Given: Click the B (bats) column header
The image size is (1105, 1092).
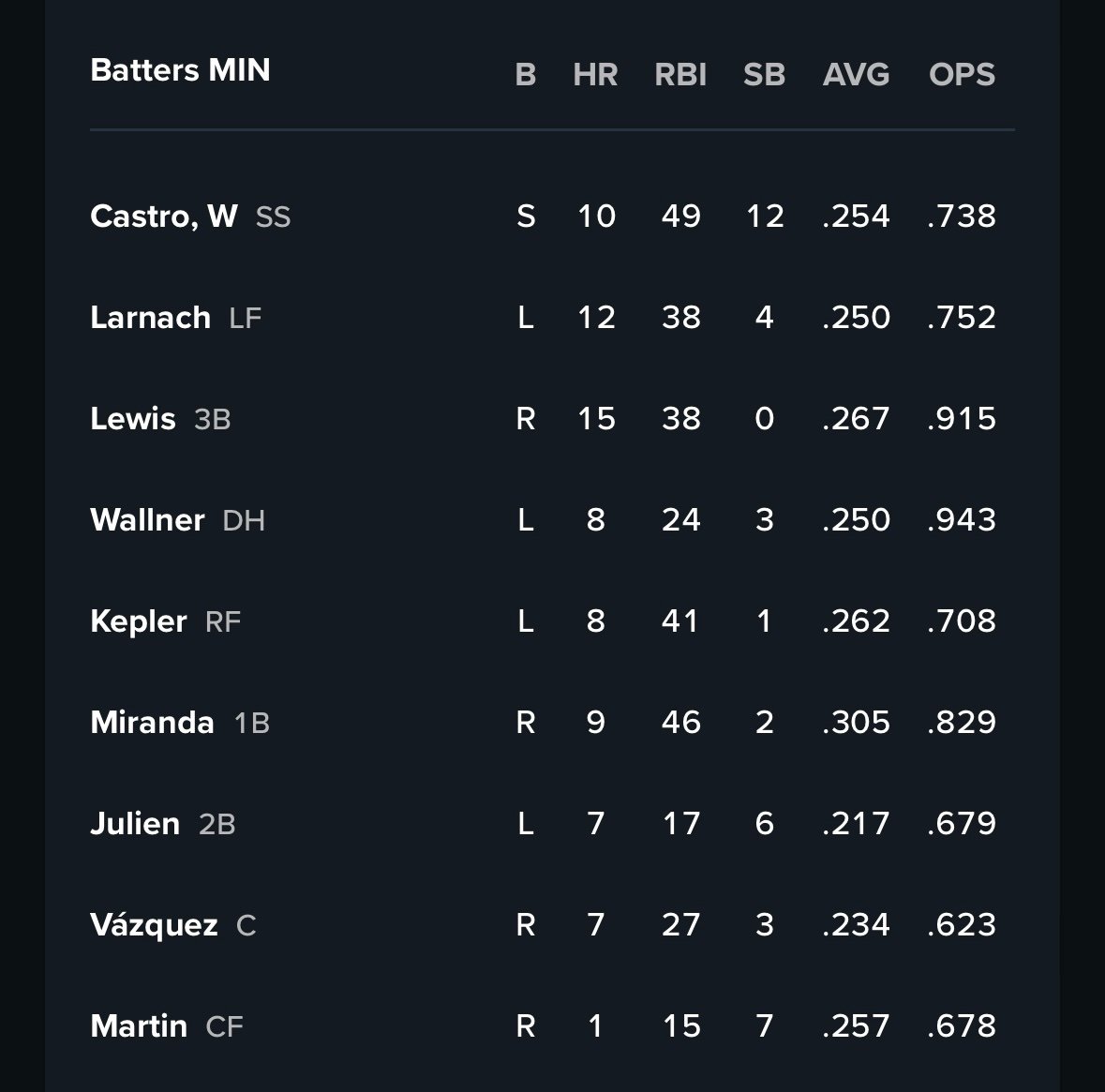Looking at the screenshot, I should tap(526, 75).
